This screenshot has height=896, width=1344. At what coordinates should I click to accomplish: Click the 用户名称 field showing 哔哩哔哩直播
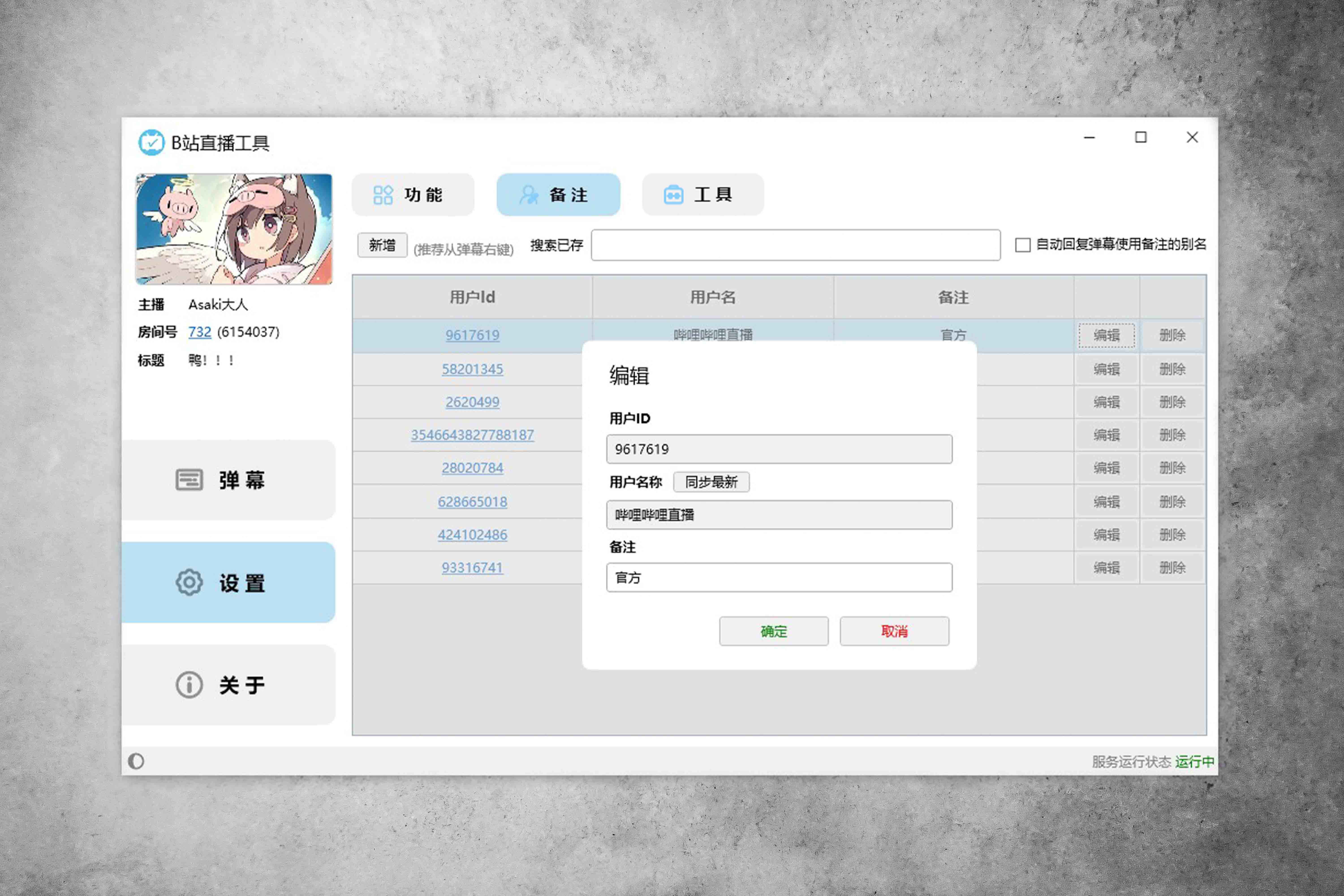click(x=780, y=515)
